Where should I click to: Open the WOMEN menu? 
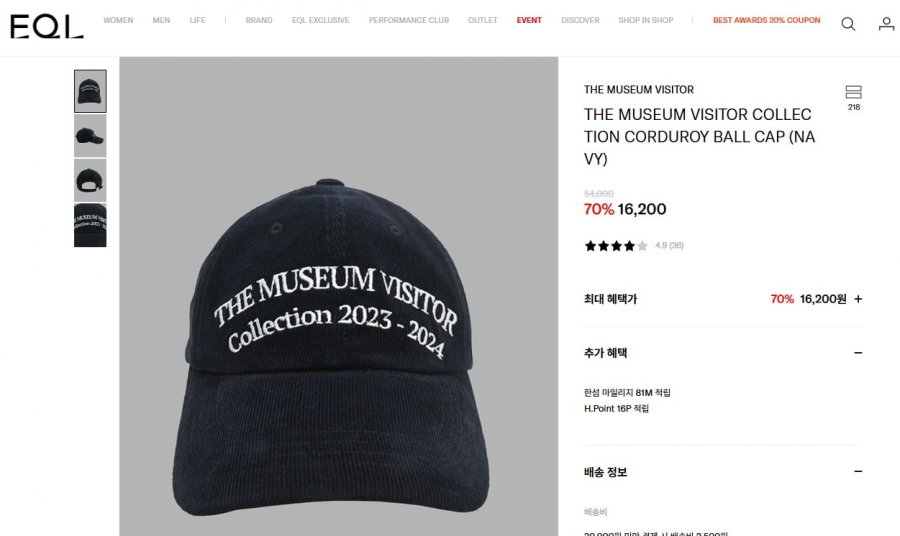point(118,21)
